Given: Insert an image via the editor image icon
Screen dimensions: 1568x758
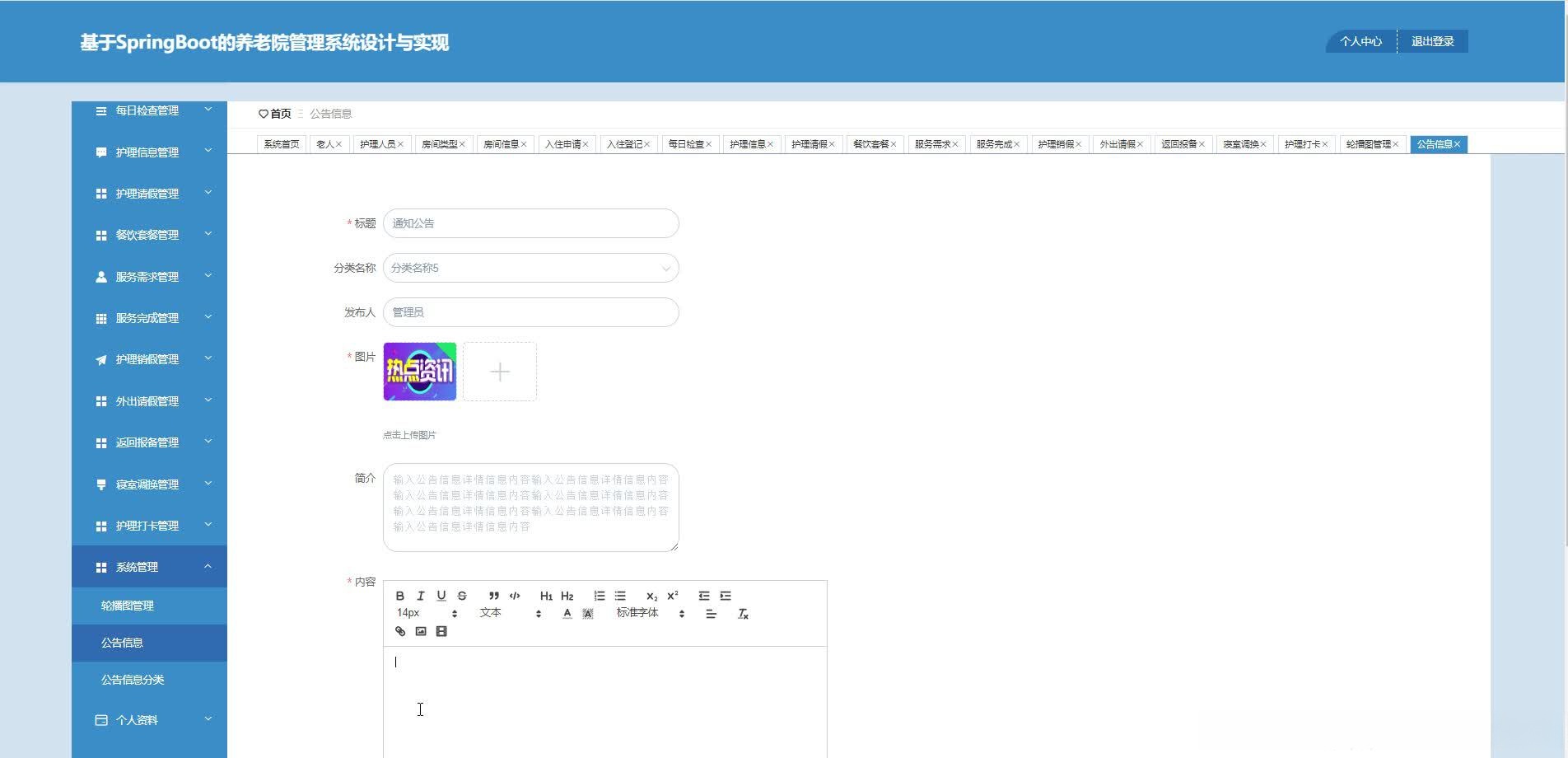Looking at the screenshot, I should [x=421, y=631].
